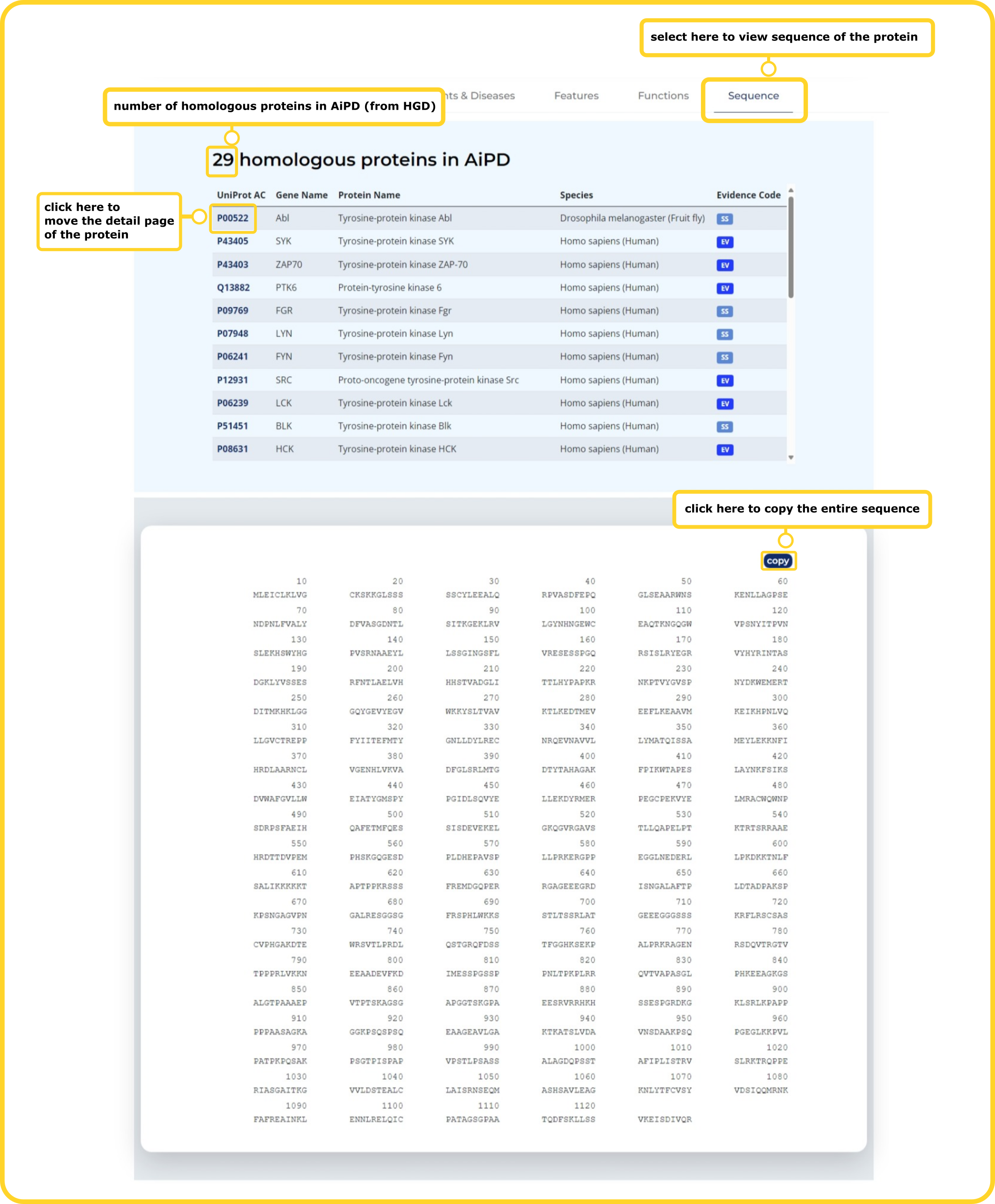Click EV evidence badge for HCK row
995x1204 pixels.
725,449
